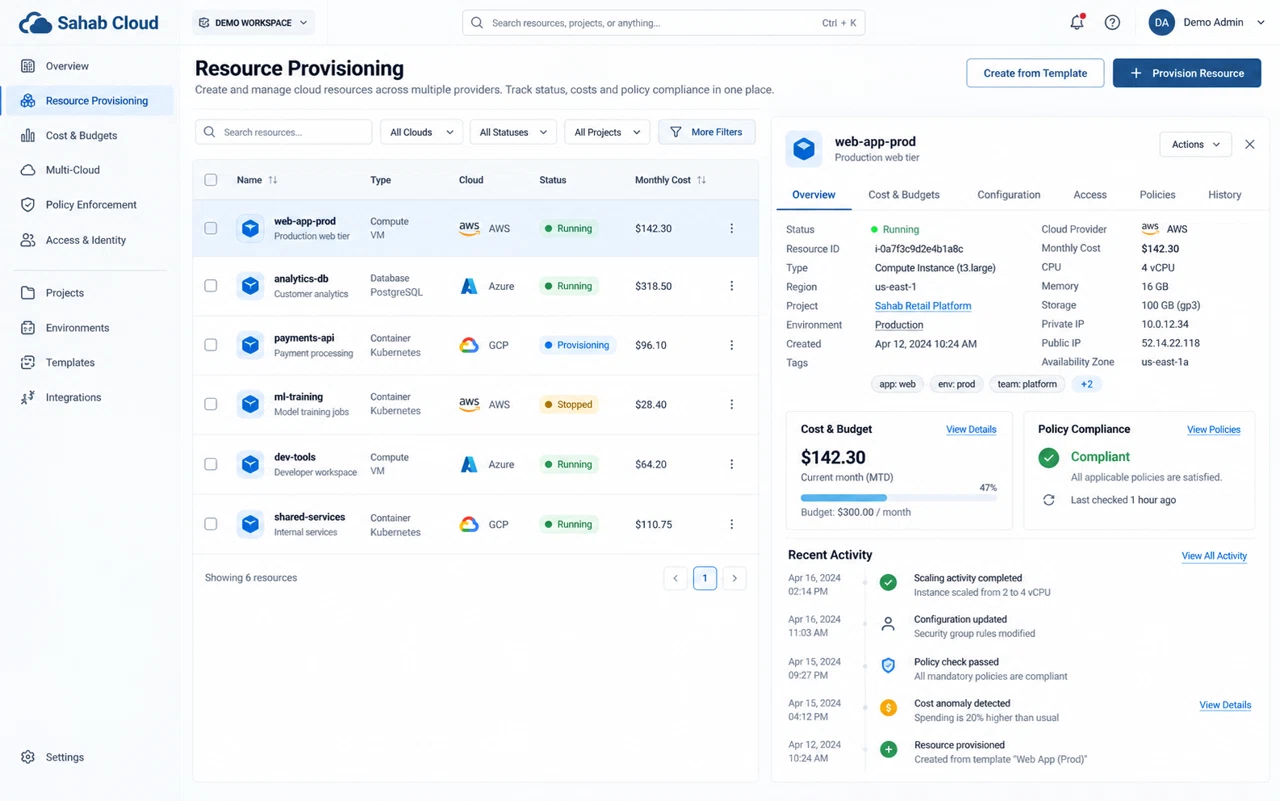
Task: Check the web-app-prod row checkbox
Action: [210, 228]
